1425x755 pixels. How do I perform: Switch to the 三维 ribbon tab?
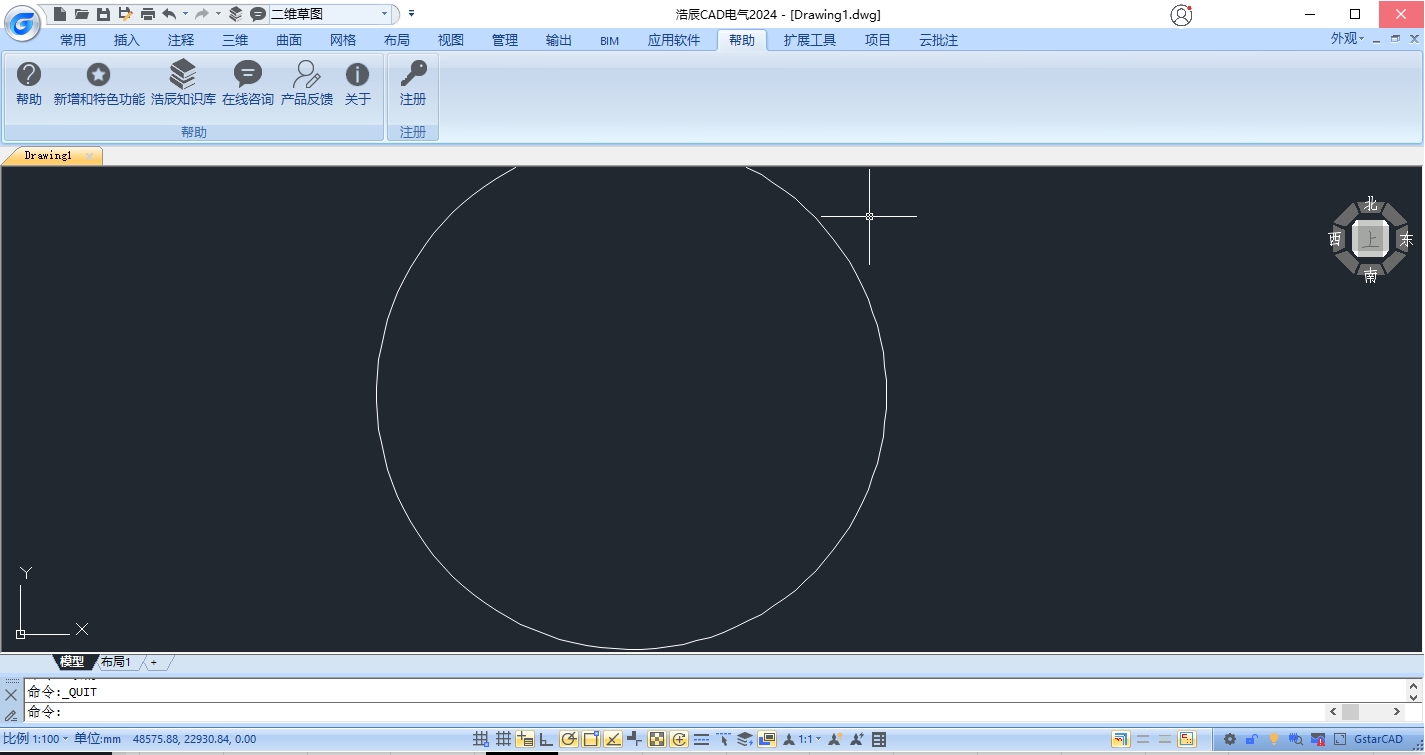tap(235, 40)
